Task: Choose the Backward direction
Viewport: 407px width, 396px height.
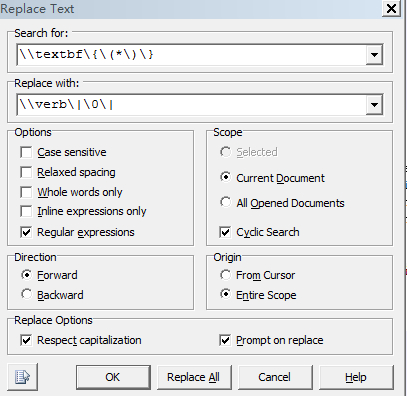Action: [x=26, y=294]
